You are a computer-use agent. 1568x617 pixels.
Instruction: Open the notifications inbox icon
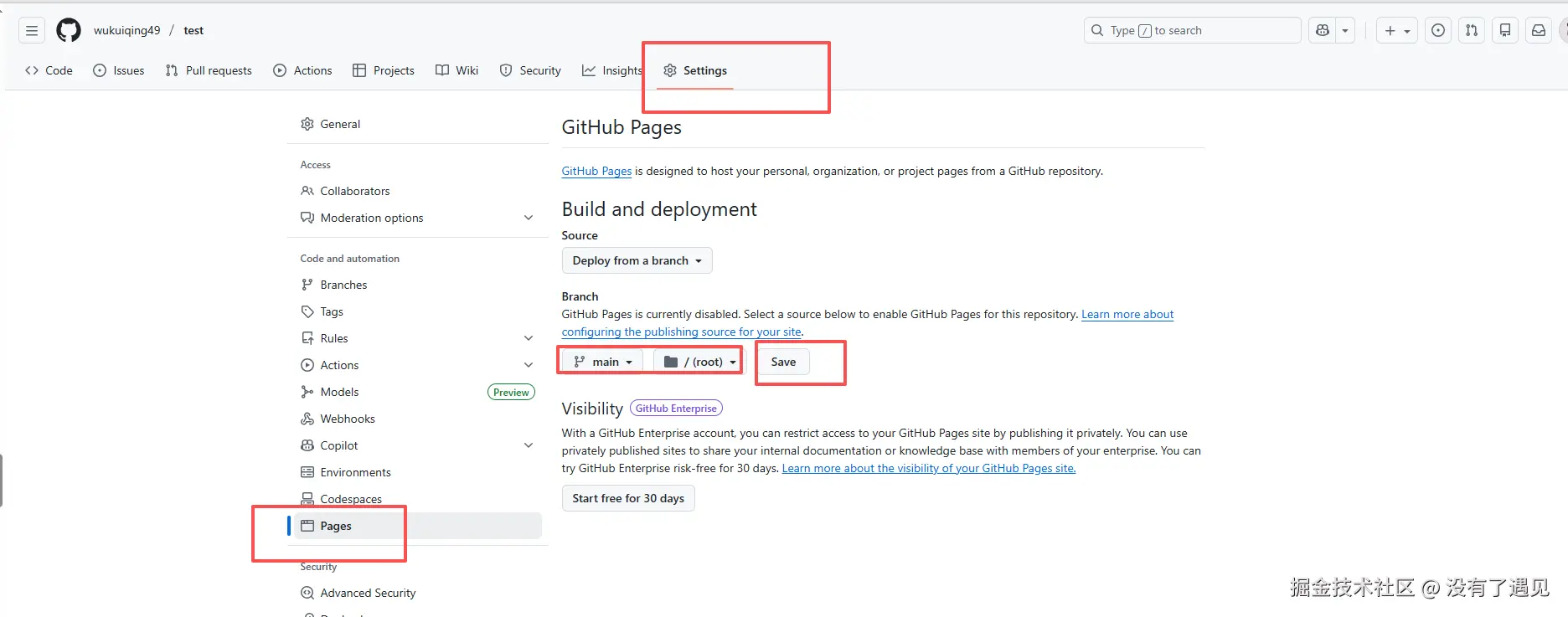(x=1539, y=31)
